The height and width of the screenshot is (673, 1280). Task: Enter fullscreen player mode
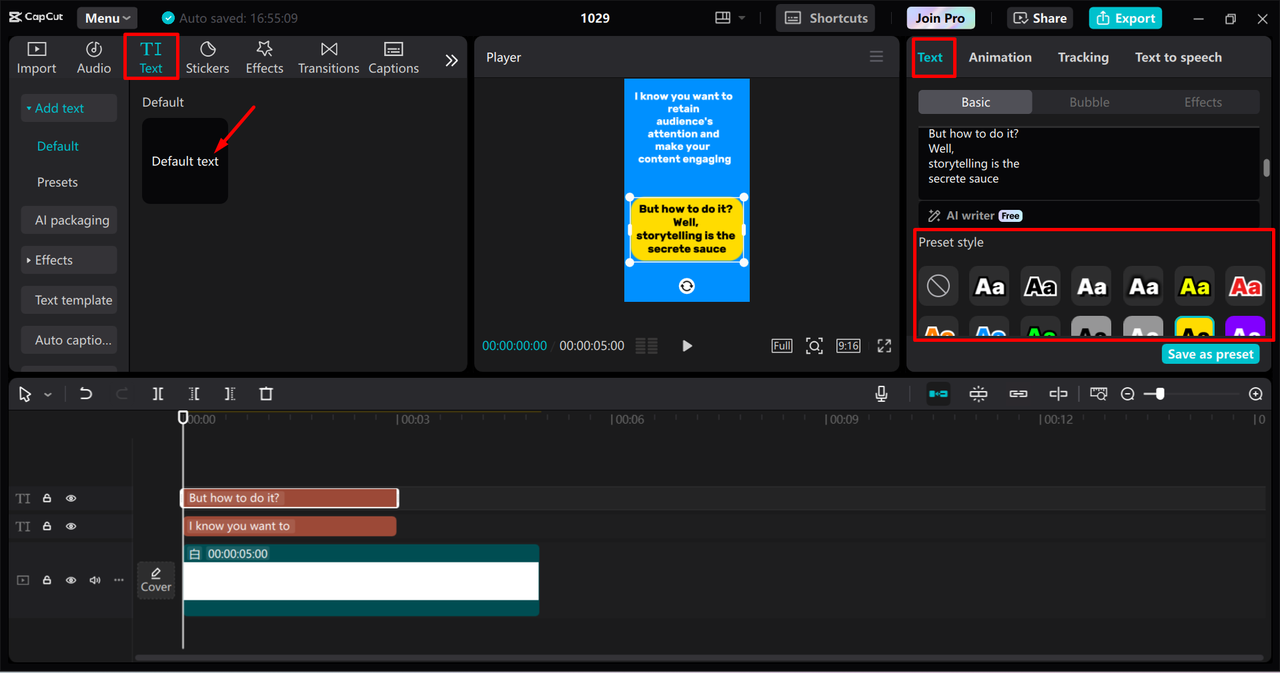pos(884,346)
